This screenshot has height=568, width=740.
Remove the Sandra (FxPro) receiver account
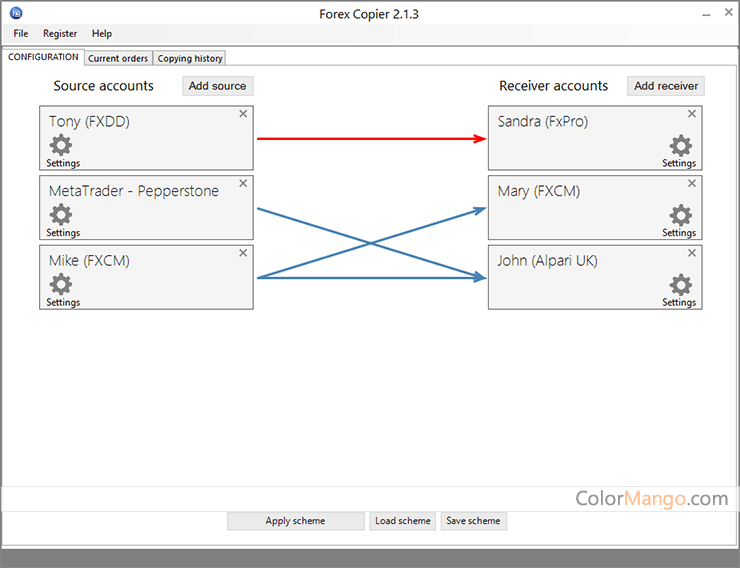click(x=692, y=114)
